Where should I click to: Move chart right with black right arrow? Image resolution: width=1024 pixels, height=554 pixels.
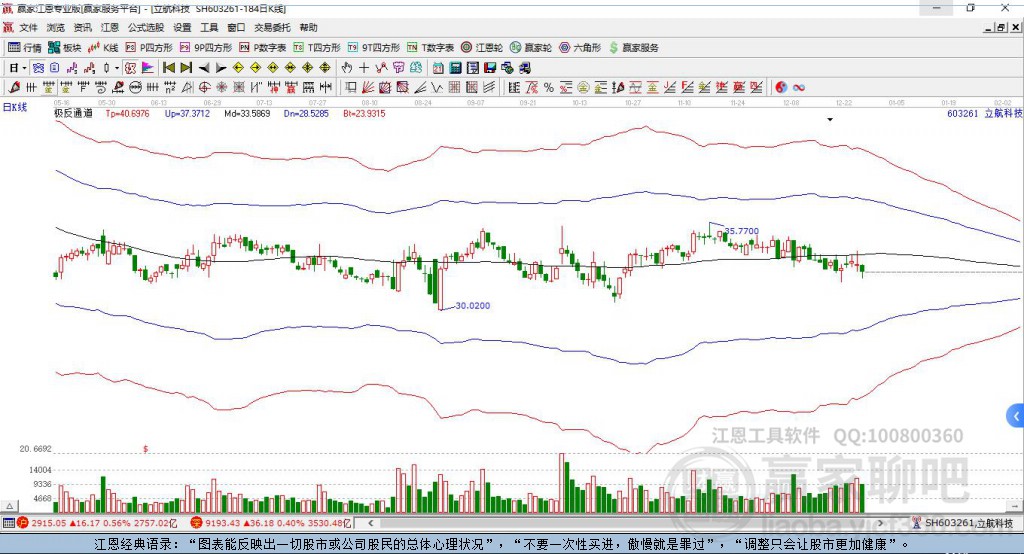click(x=221, y=68)
